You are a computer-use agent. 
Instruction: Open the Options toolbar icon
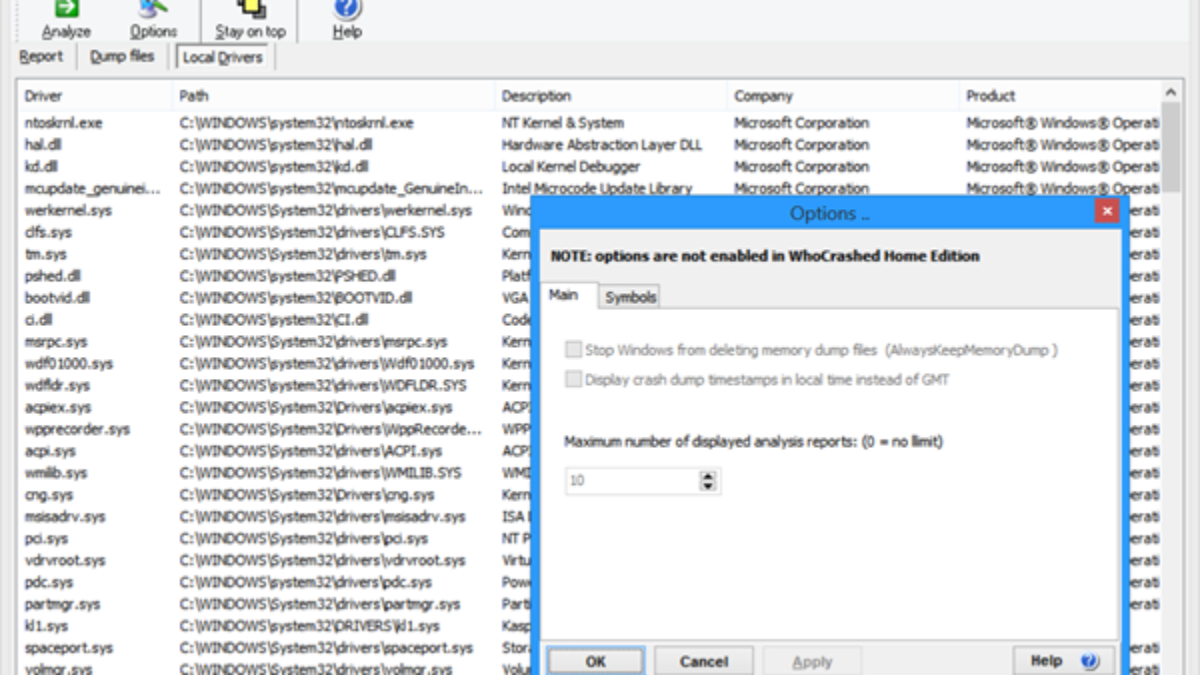point(152,18)
